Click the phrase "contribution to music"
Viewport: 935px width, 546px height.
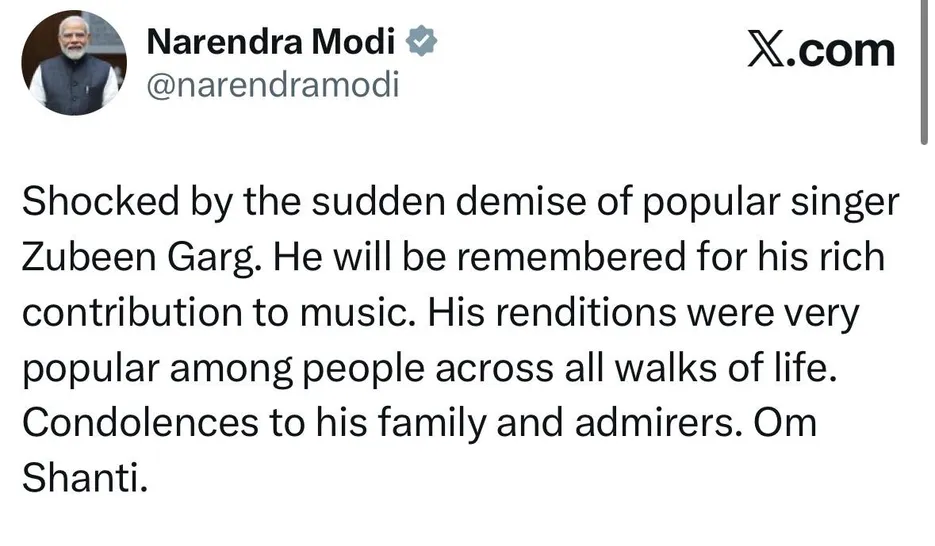pos(213,313)
